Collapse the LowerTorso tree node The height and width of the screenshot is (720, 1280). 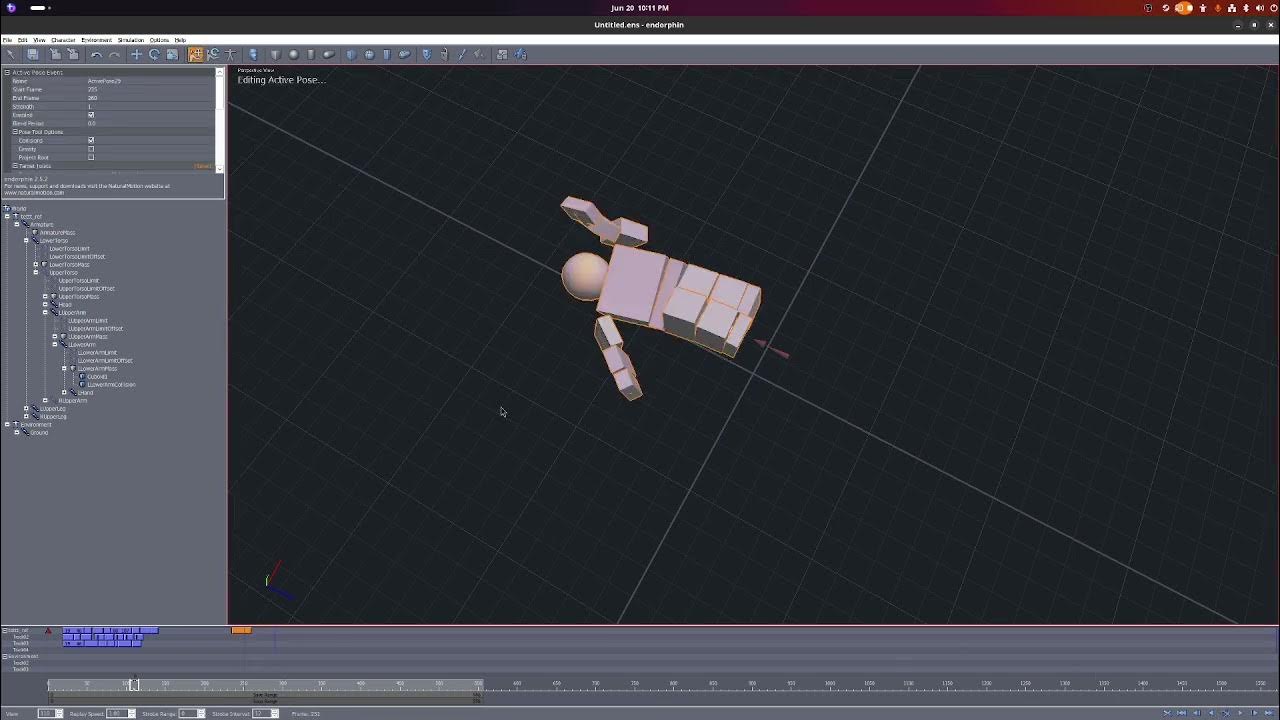26,241
